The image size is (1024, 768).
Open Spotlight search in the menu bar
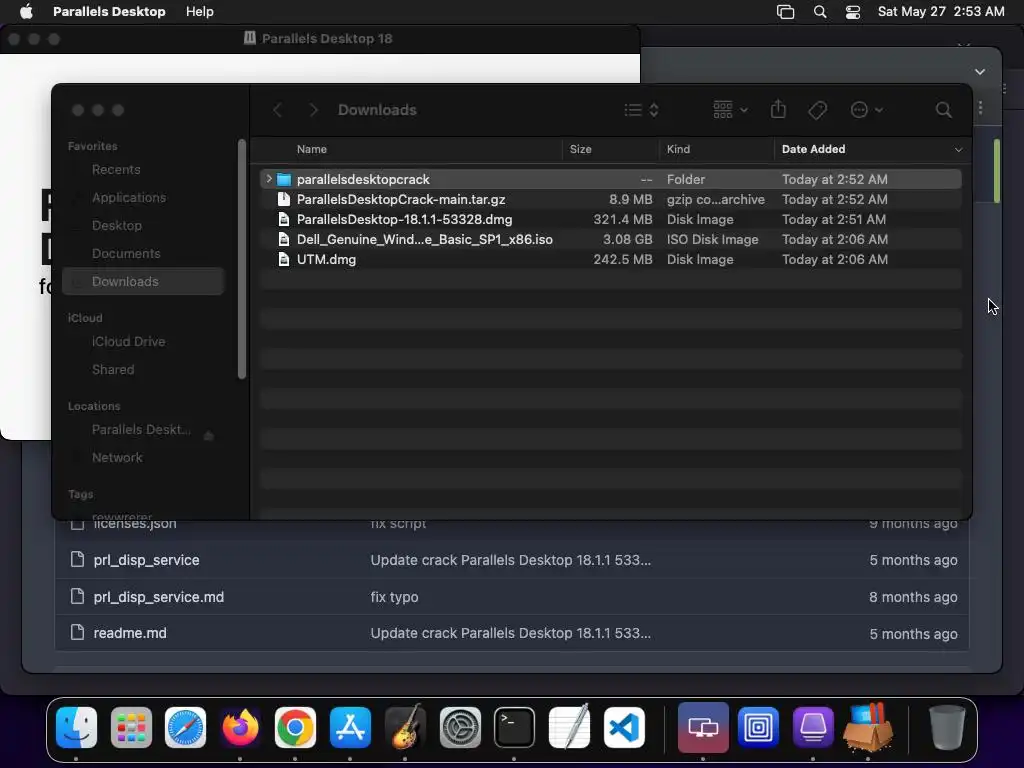point(820,12)
